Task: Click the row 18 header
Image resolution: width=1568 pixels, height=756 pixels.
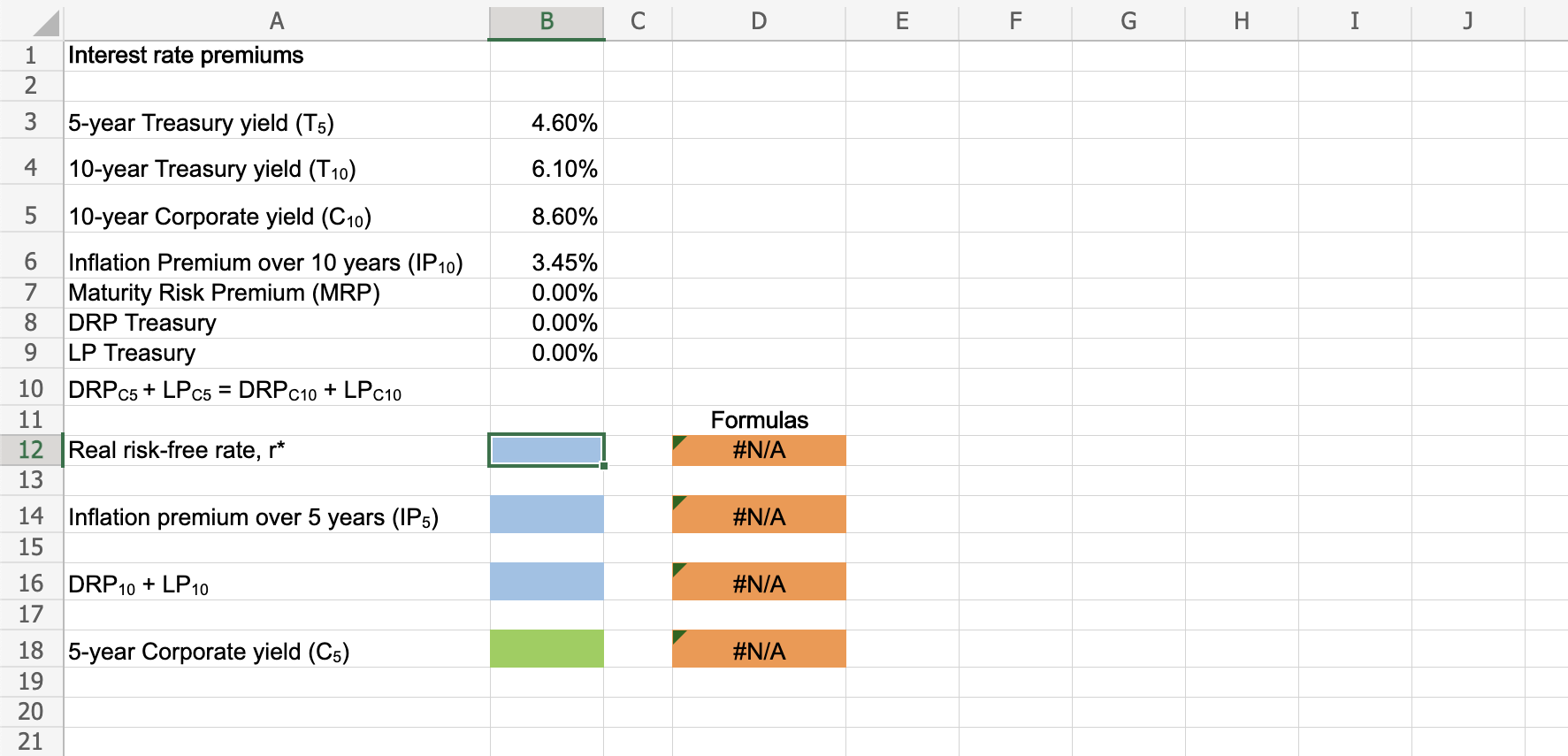Action: pos(31,650)
